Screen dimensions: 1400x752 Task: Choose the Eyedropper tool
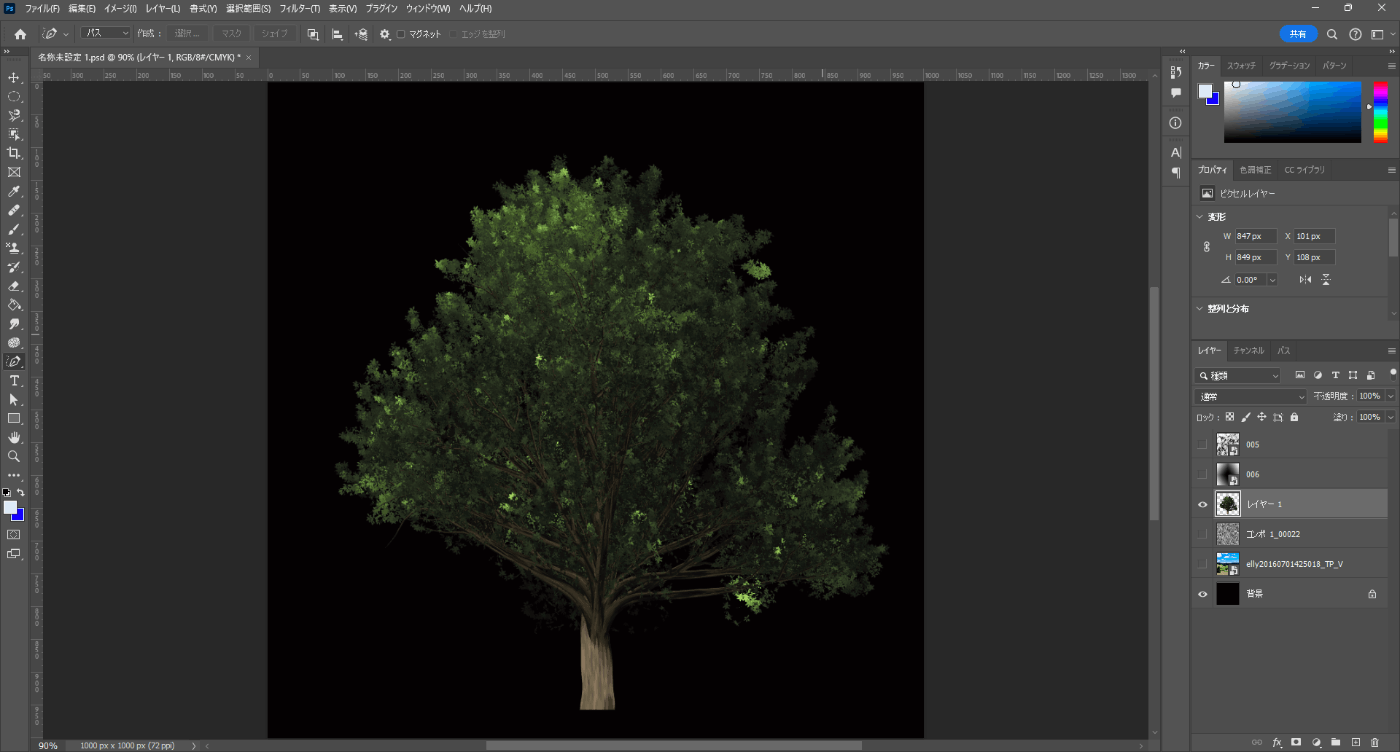pos(14,191)
